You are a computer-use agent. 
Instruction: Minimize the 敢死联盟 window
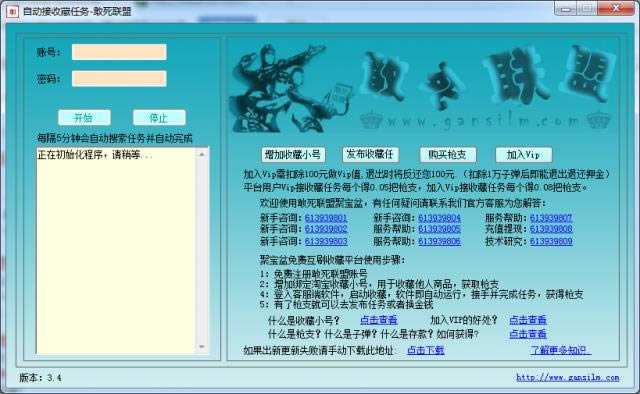point(566,9)
